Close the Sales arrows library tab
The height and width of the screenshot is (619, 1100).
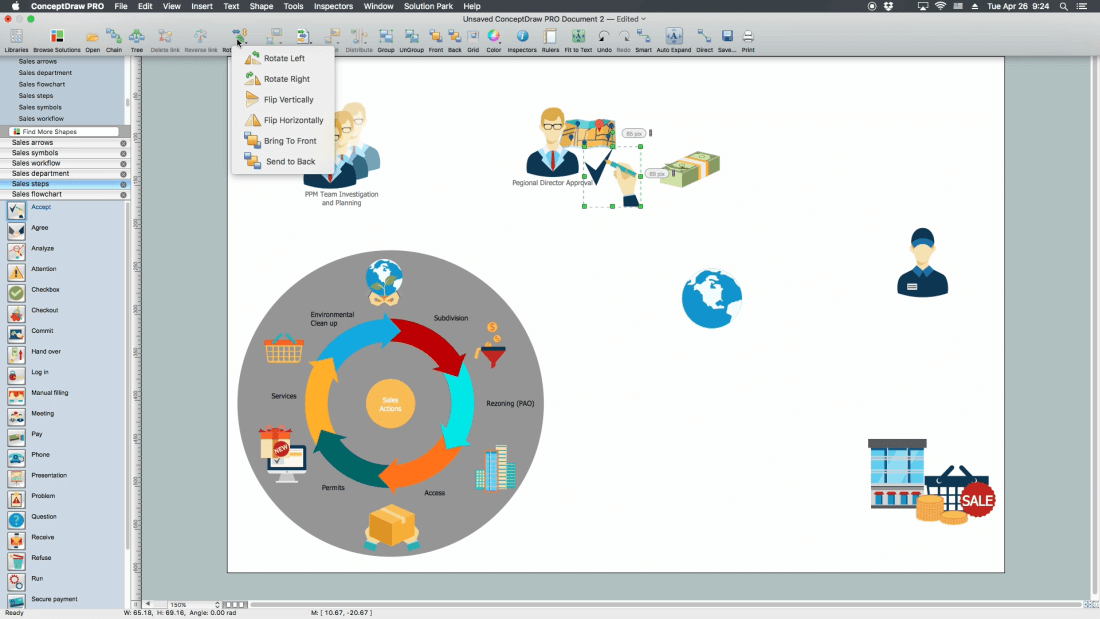[x=123, y=142]
